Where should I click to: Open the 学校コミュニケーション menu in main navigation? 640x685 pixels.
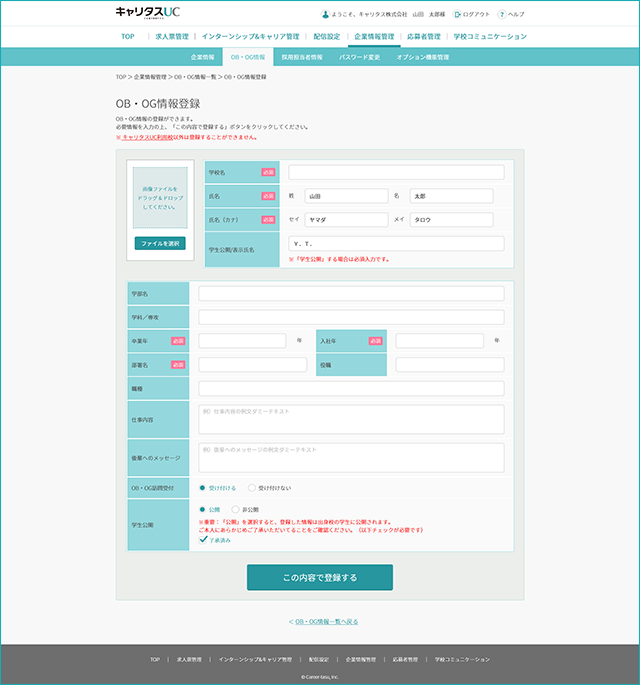(490, 36)
